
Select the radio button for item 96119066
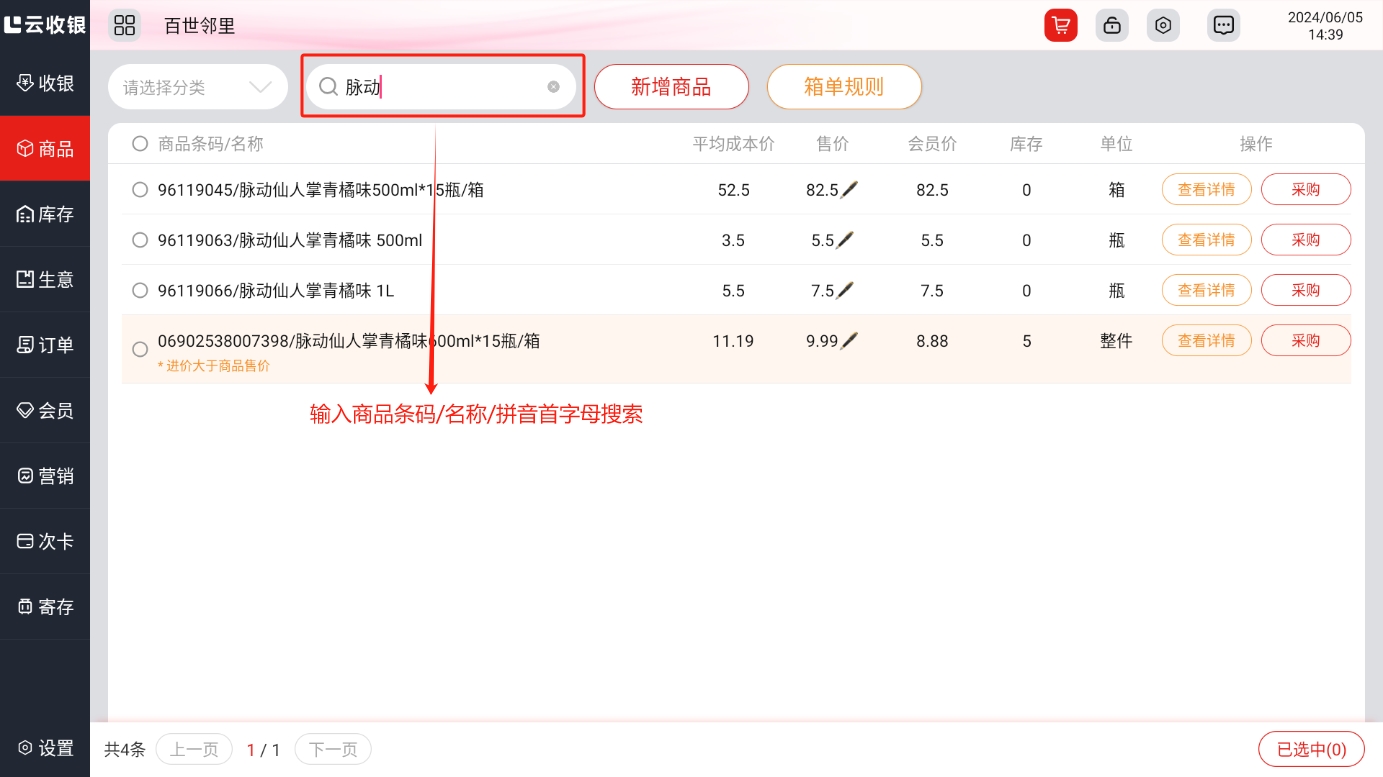coord(140,291)
